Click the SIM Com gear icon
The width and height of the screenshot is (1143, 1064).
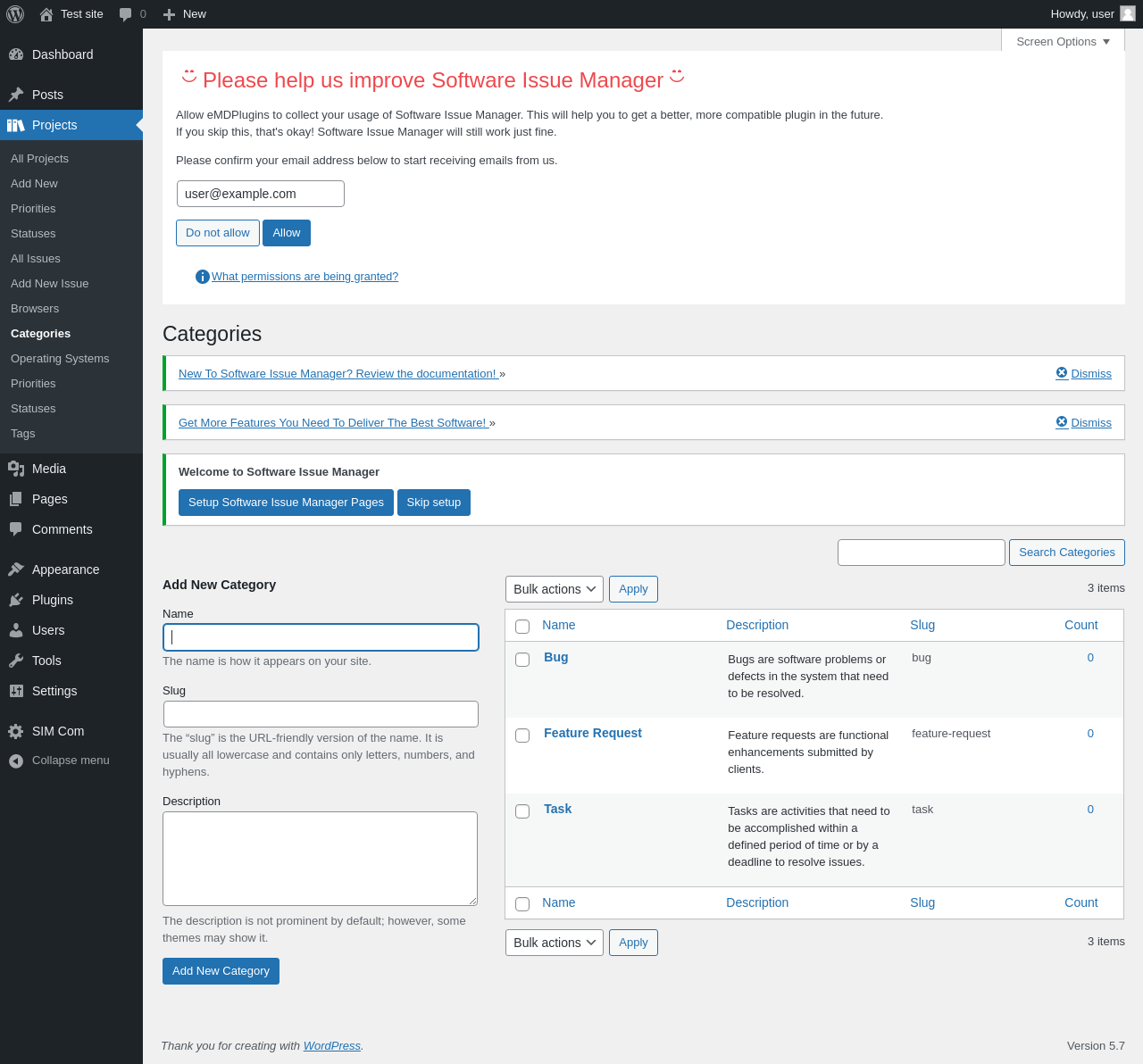pos(16,731)
